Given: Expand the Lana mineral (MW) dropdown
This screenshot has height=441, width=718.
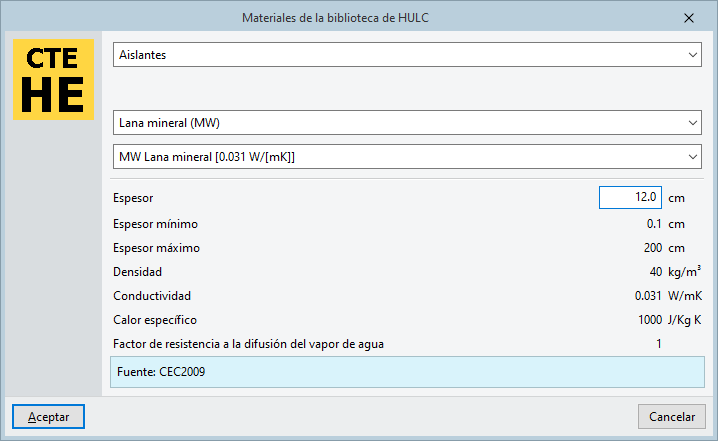Looking at the screenshot, I should 407,122.
